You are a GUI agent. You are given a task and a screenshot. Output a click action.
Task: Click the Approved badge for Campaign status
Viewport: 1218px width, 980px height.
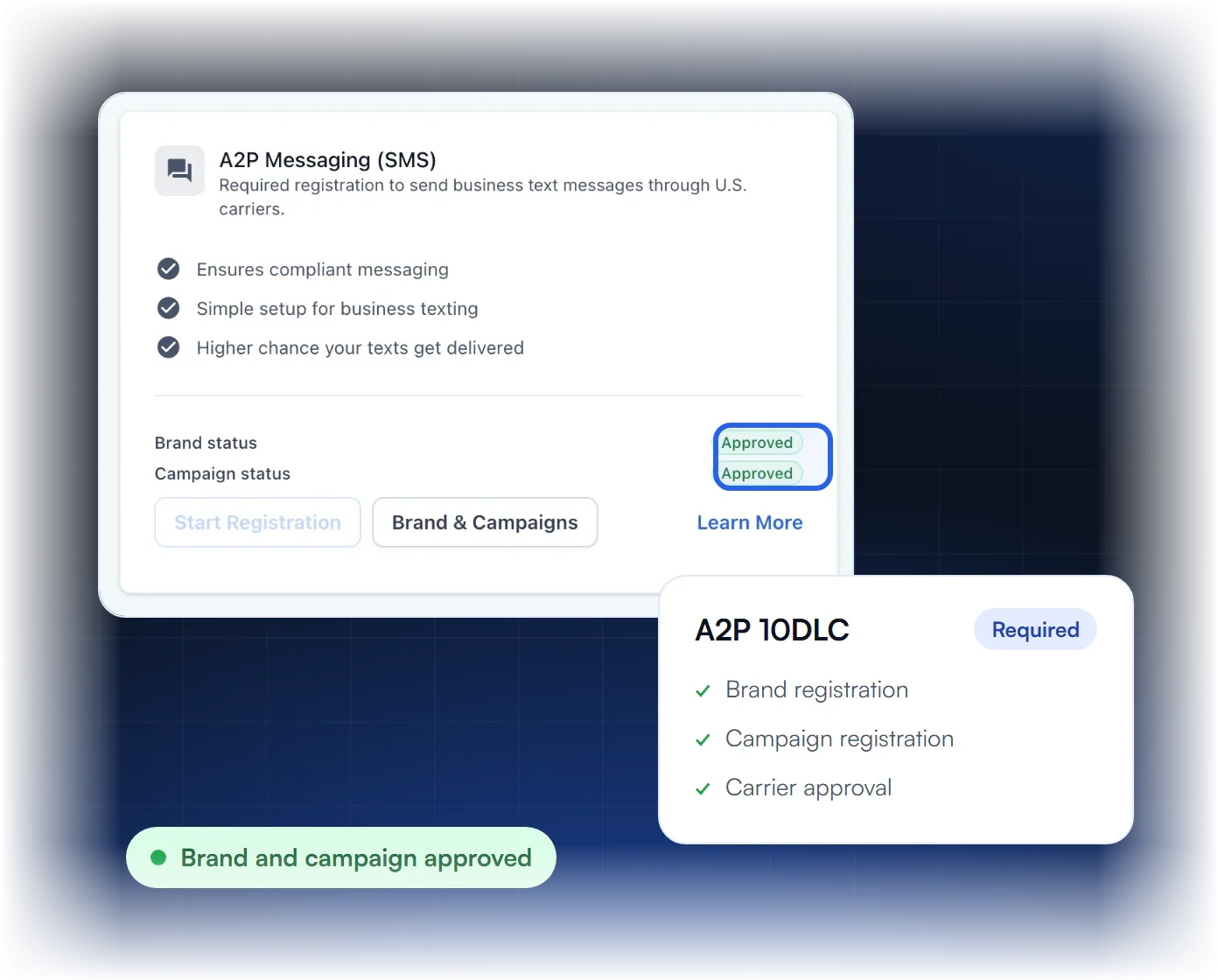click(x=759, y=473)
